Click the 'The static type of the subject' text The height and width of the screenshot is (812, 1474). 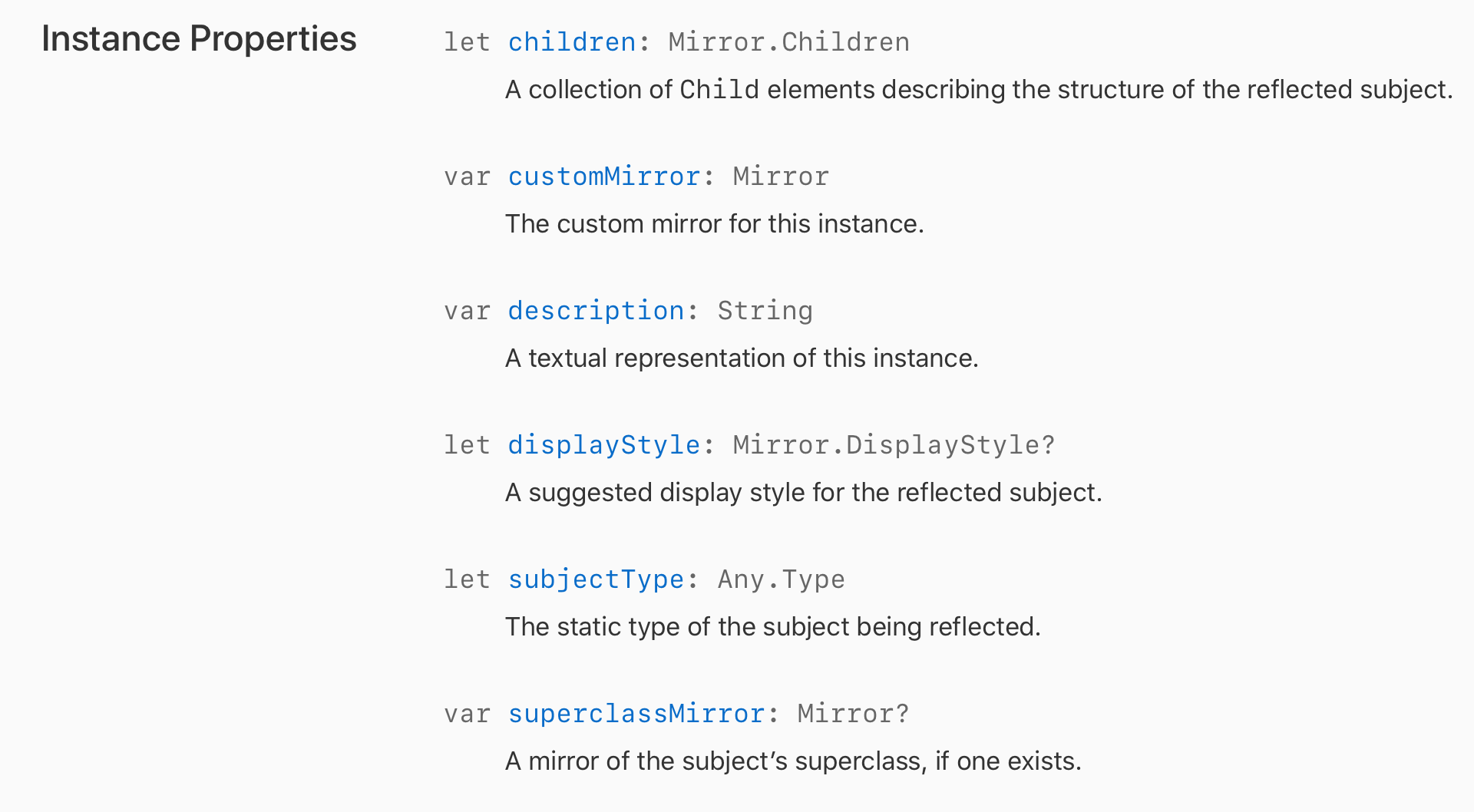tap(773, 627)
